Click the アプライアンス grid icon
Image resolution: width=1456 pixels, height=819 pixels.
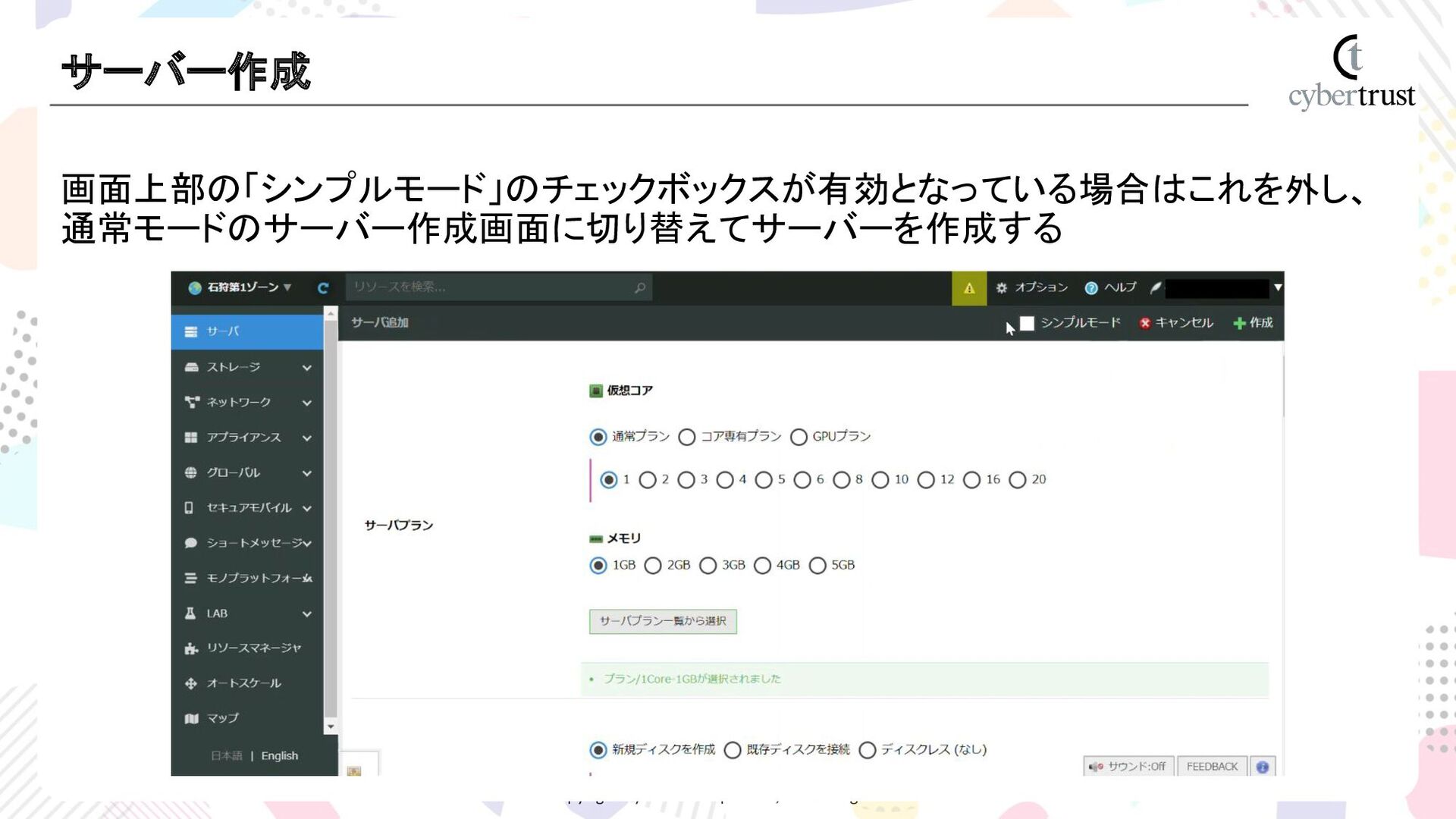pyautogui.click(x=191, y=438)
